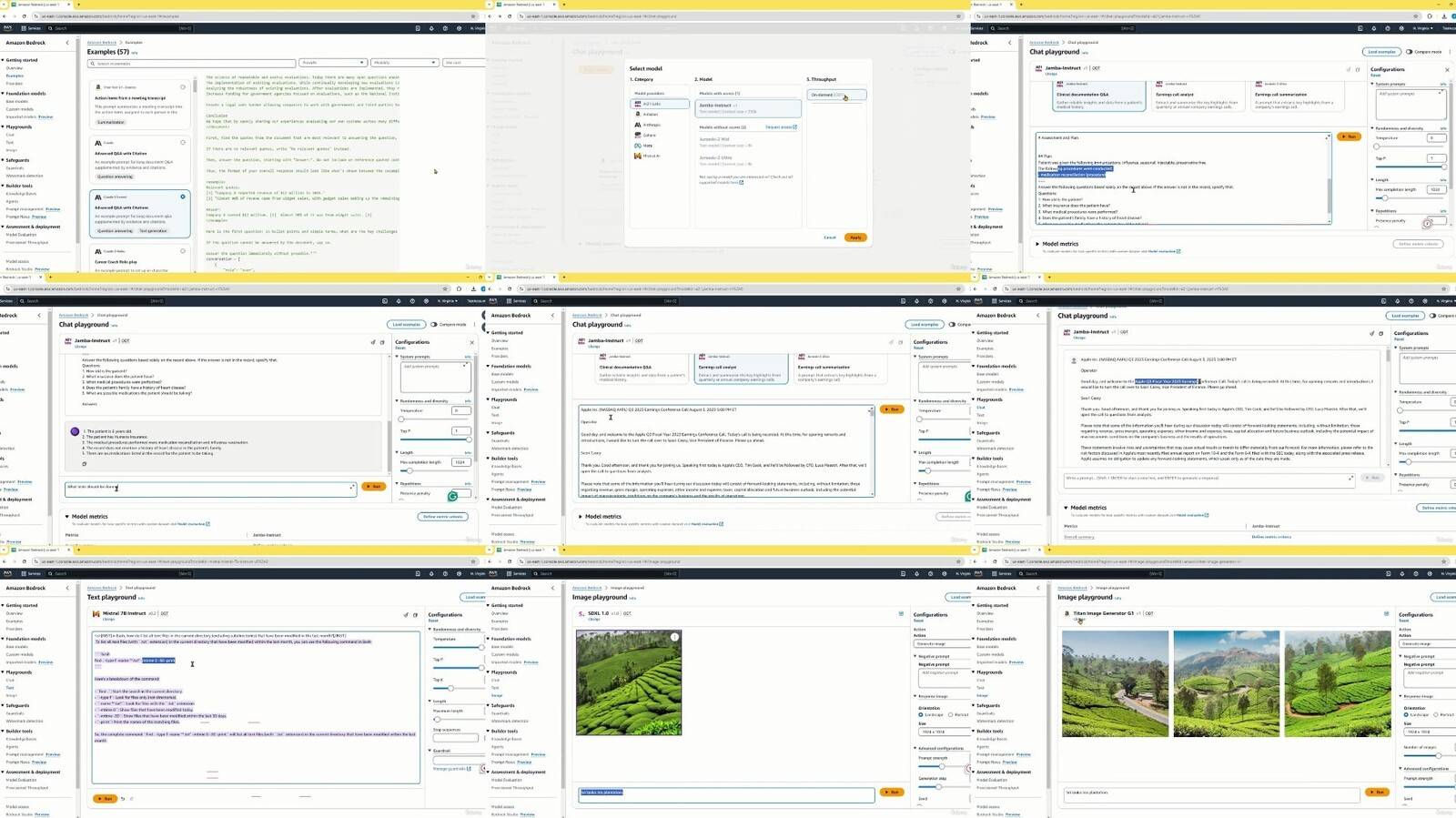Adjust Prompt strength slider in SDXL configurations
1456x818 pixels.
coord(941,766)
